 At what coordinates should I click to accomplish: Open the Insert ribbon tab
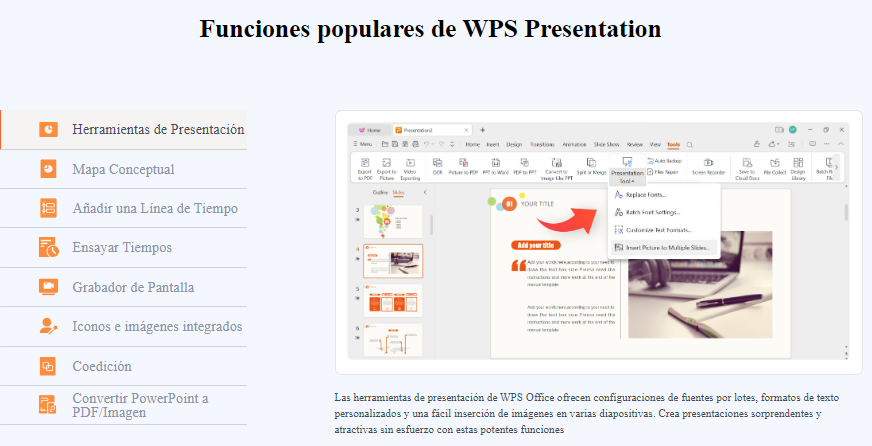point(493,145)
